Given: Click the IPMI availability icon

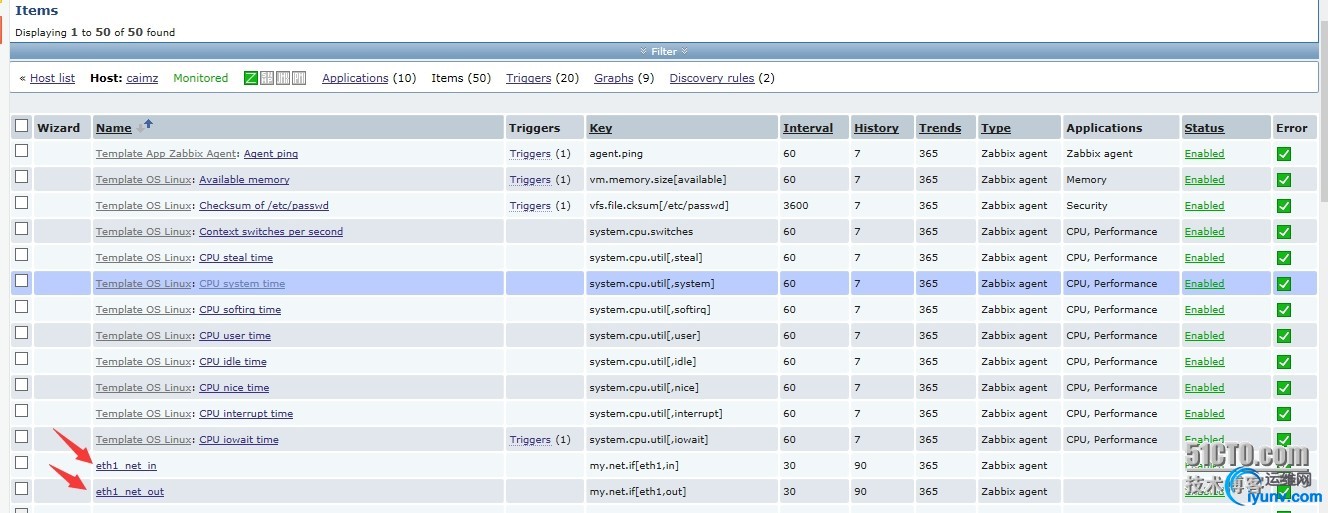Looking at the screenshot, I should point(299,78).
